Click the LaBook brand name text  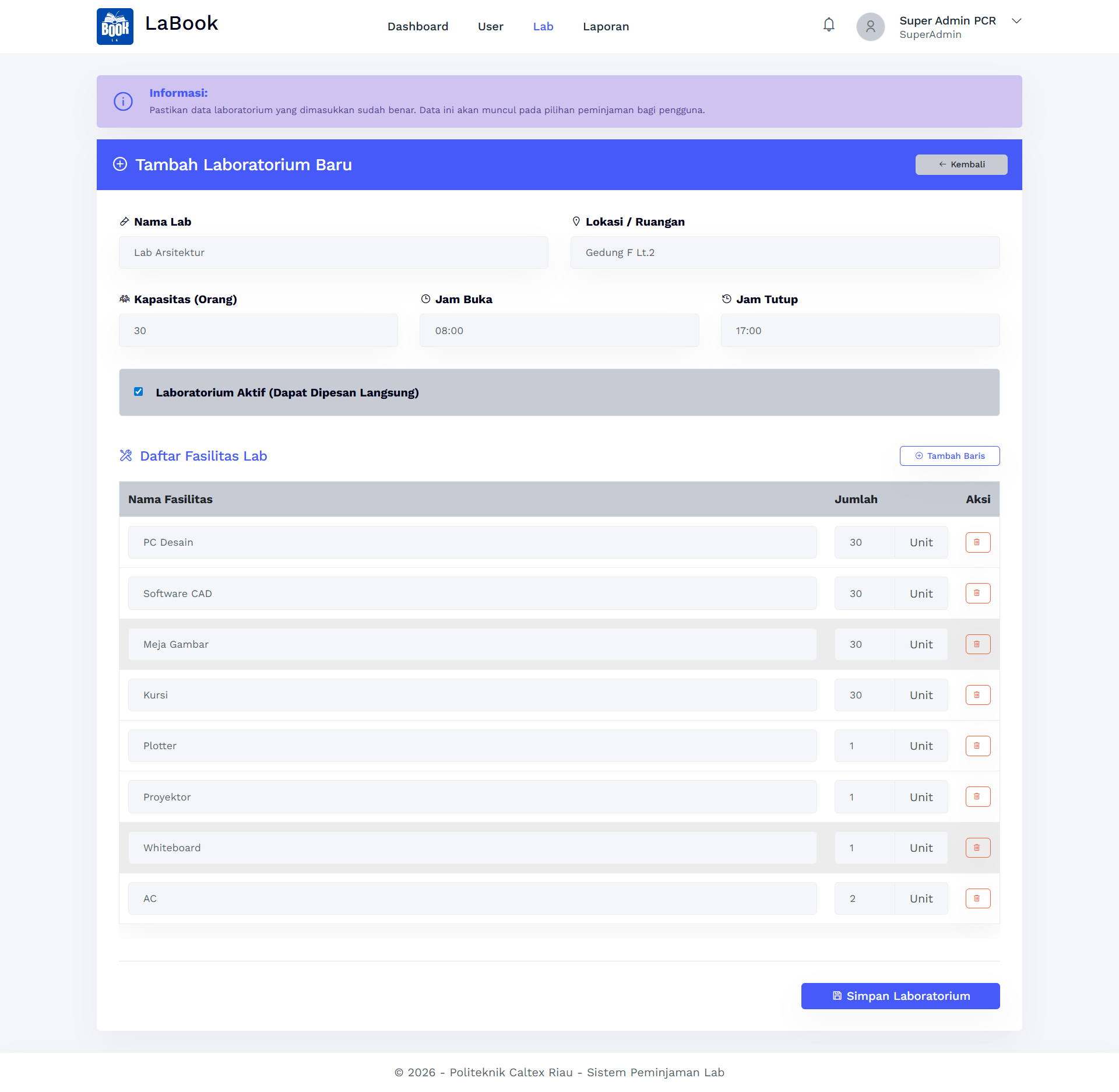point(181,23)
